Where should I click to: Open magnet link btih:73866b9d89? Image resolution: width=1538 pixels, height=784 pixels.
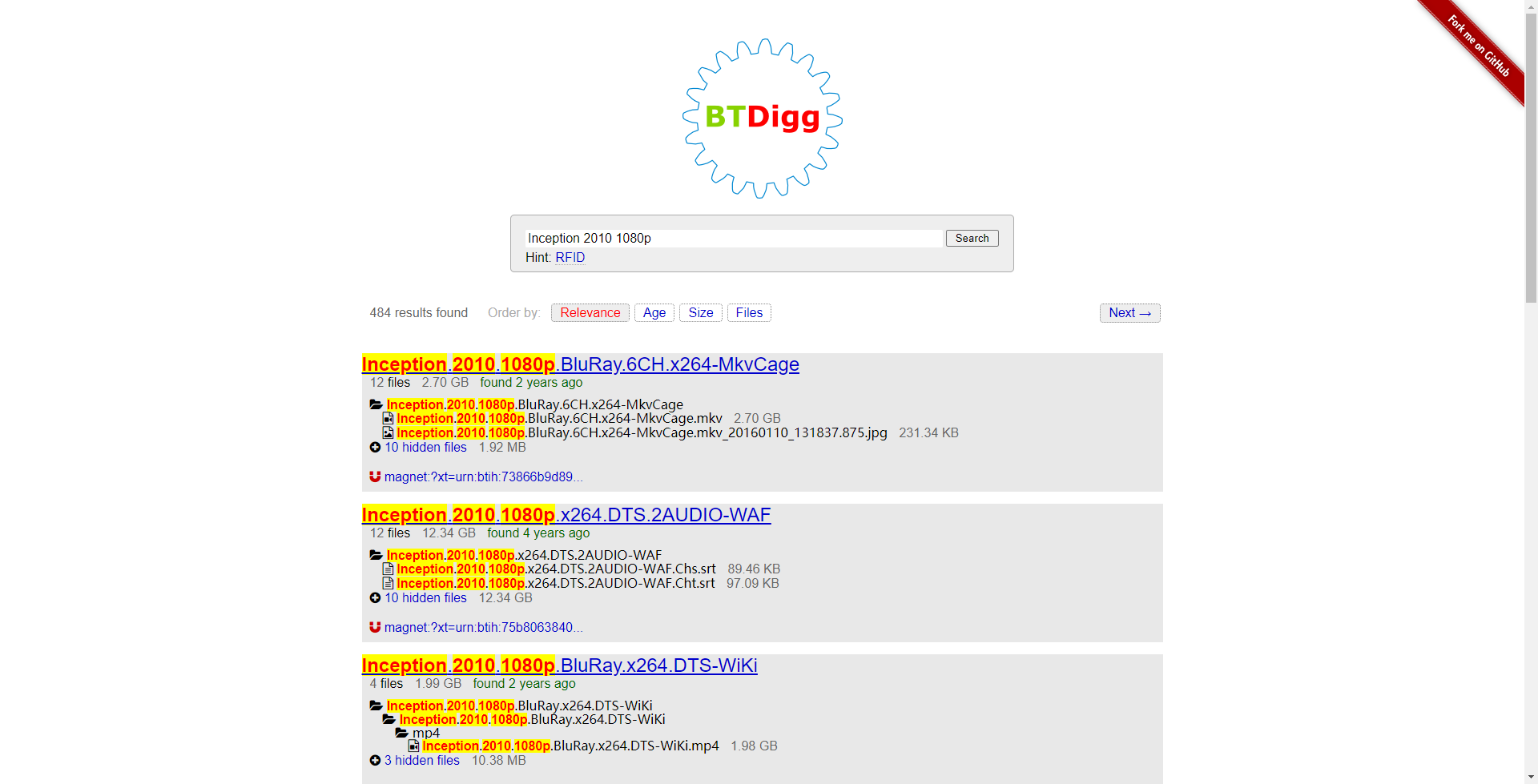[x=483, y=476]
